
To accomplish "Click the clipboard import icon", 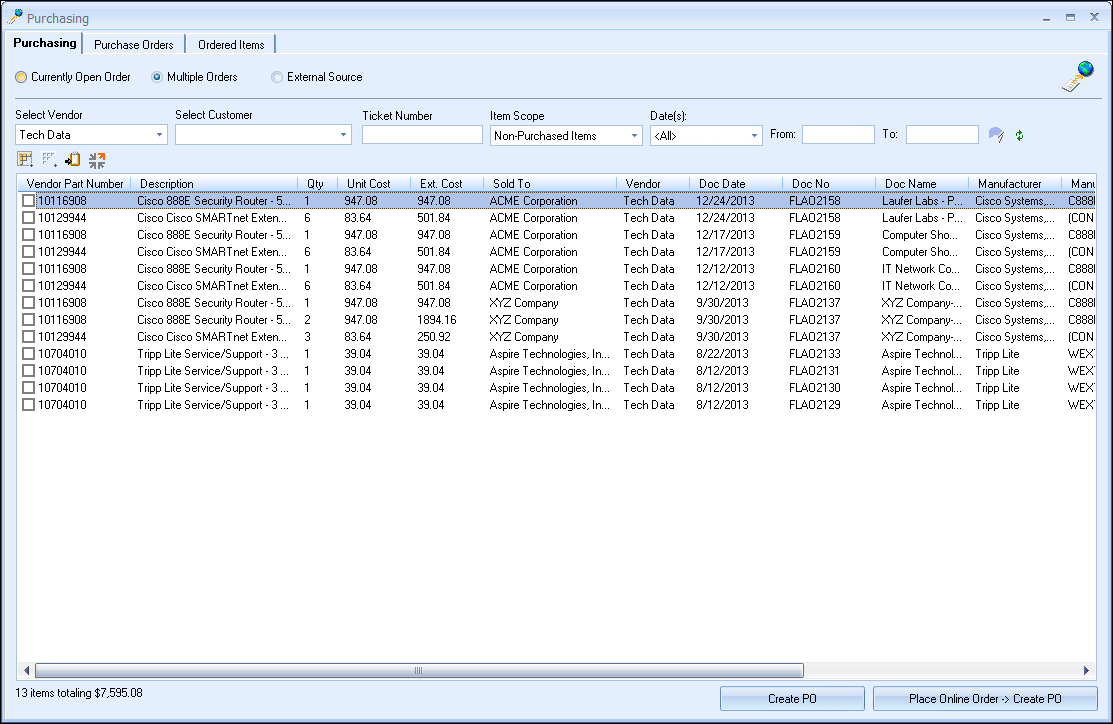I will [x=72, y=160].
